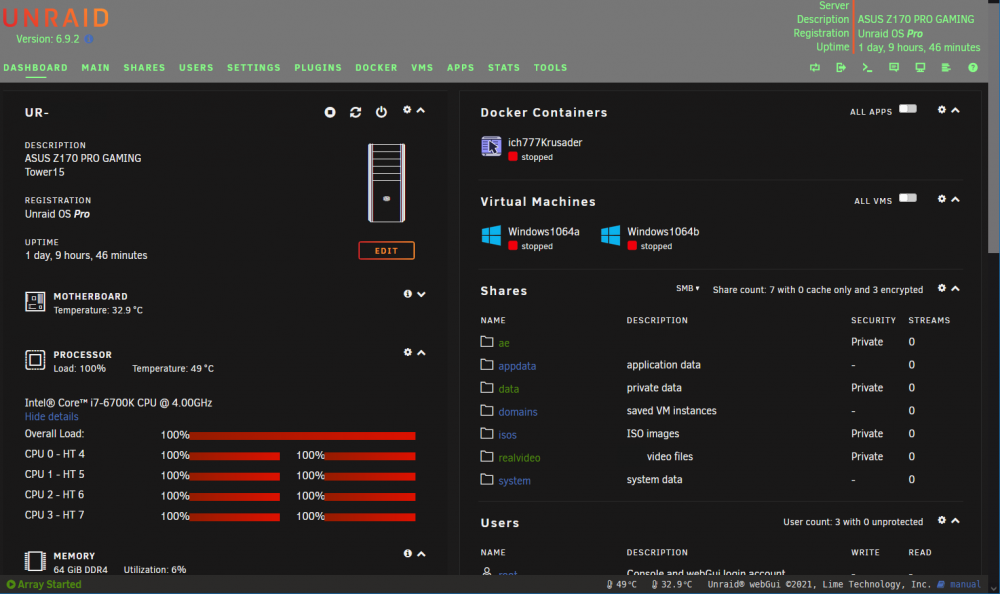Click the ich777Krusader container icon
Image resolution: width=1000 pixels, height=594 pixels.
tap(491, 147)
